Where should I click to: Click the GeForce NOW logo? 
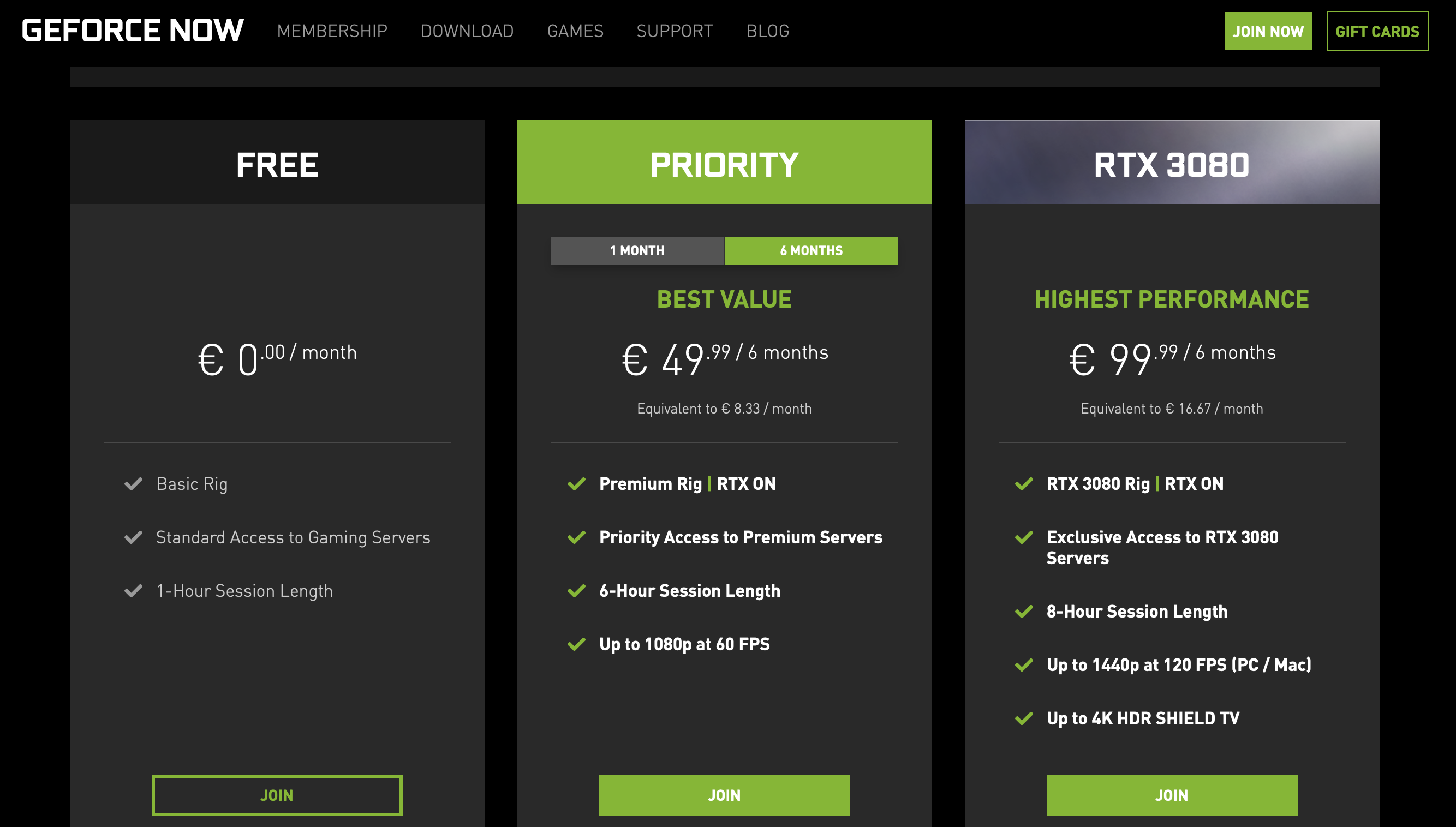click(133, 31)
